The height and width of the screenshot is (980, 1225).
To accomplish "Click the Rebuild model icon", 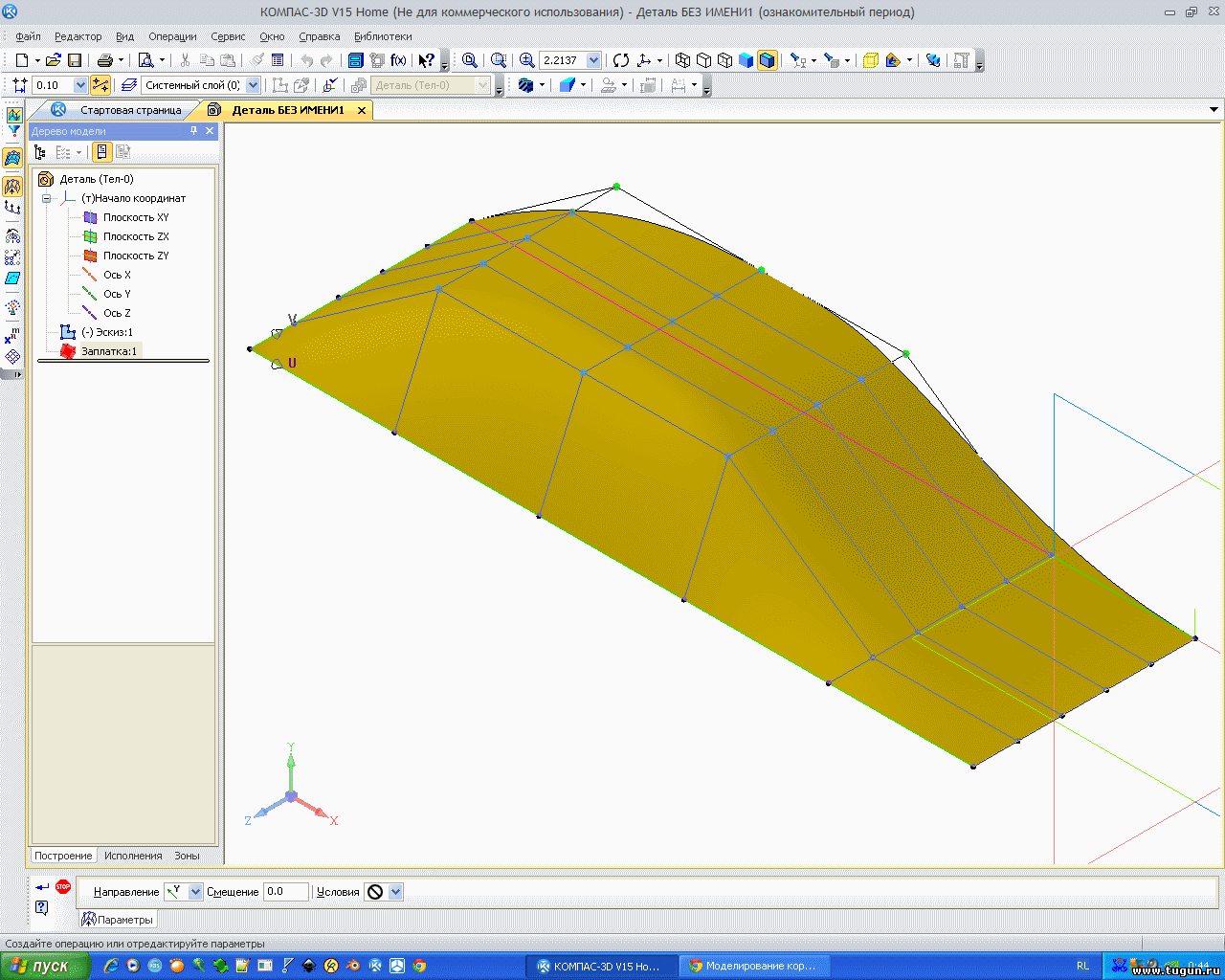I will (621, 60).
